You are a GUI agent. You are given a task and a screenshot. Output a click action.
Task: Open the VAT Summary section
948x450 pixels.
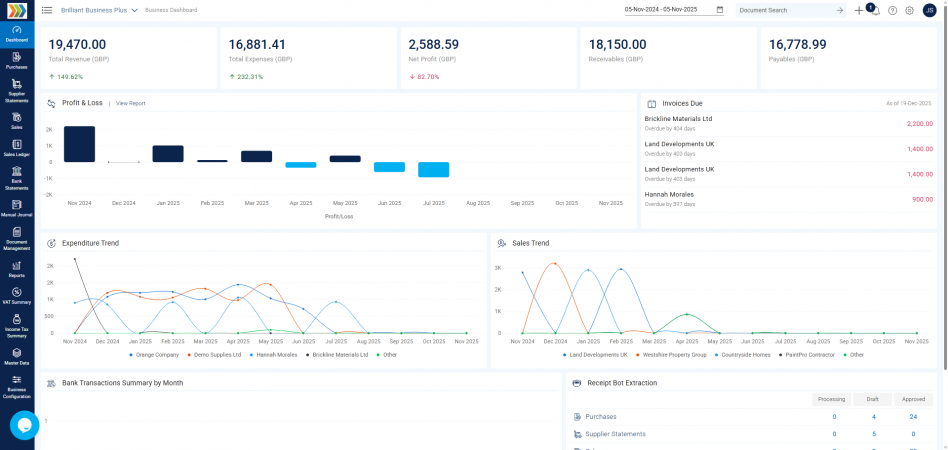pyautogui.click(x=17, y=294)
